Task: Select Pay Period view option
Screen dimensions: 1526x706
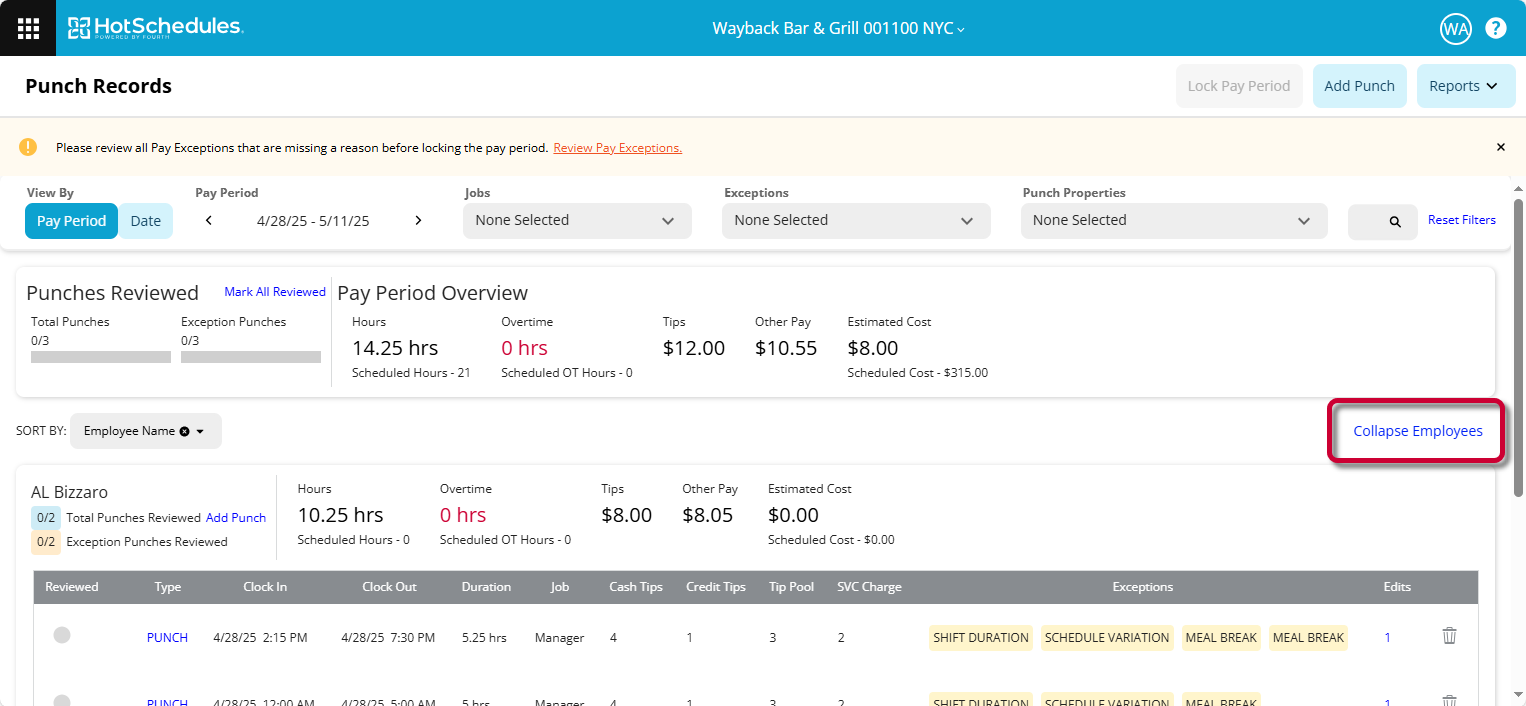Action: 71,221
